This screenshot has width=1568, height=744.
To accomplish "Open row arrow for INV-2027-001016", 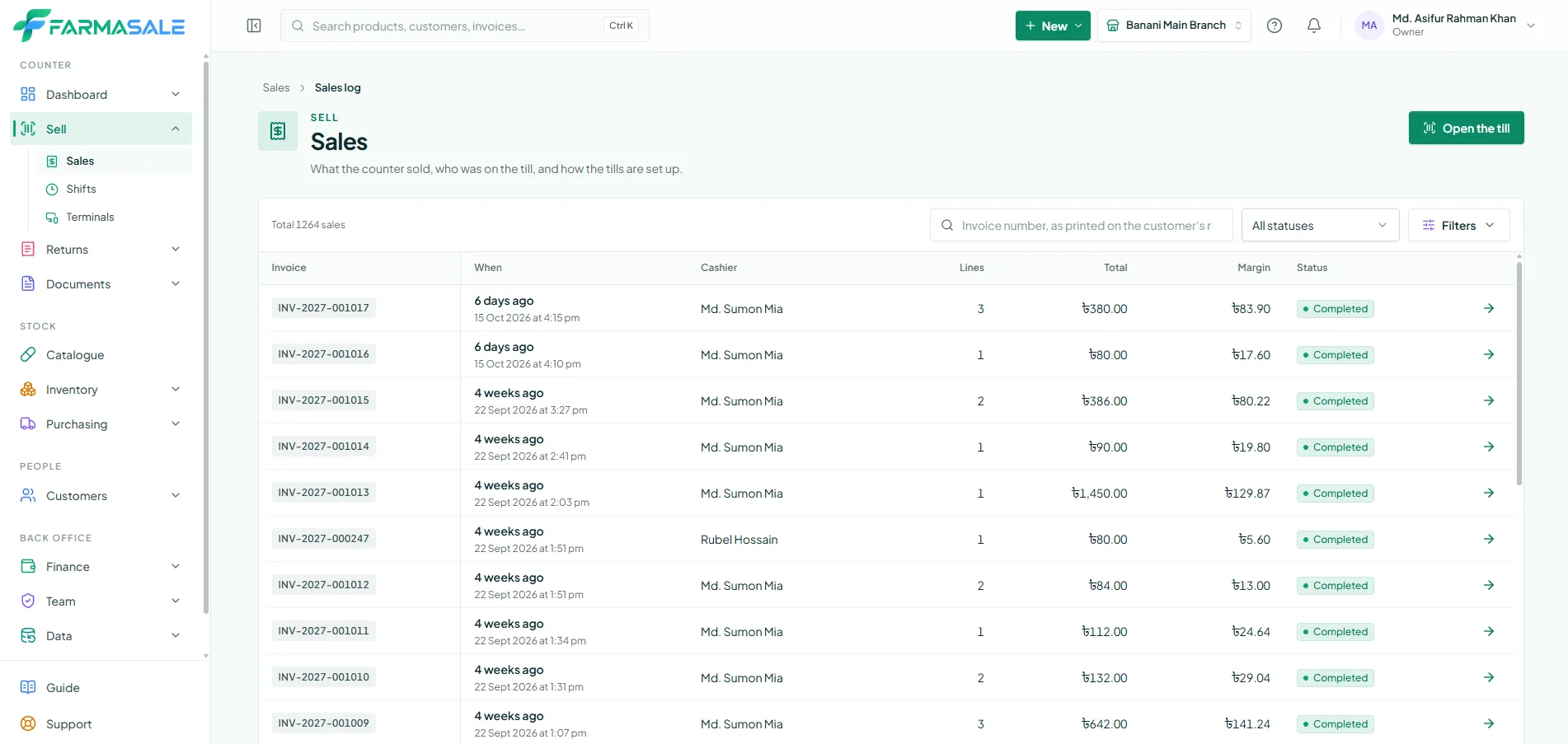I will click(x=1489, y=354).
